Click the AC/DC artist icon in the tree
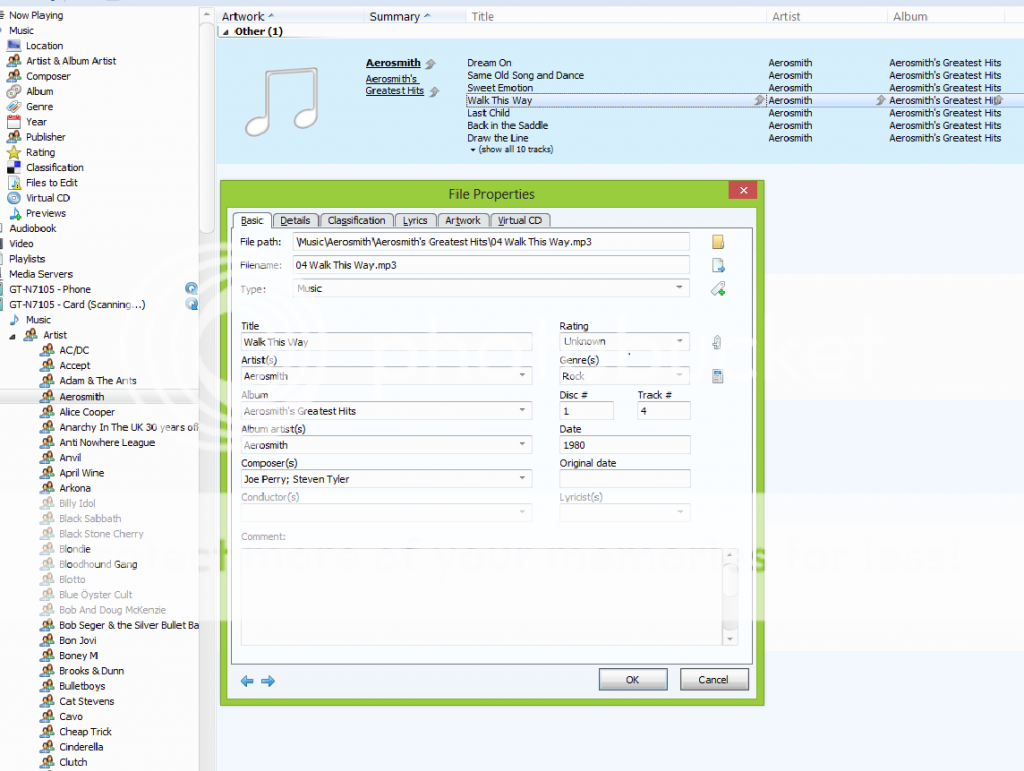This screenshot has width=1024, height=771. click(x=47, y=350)
